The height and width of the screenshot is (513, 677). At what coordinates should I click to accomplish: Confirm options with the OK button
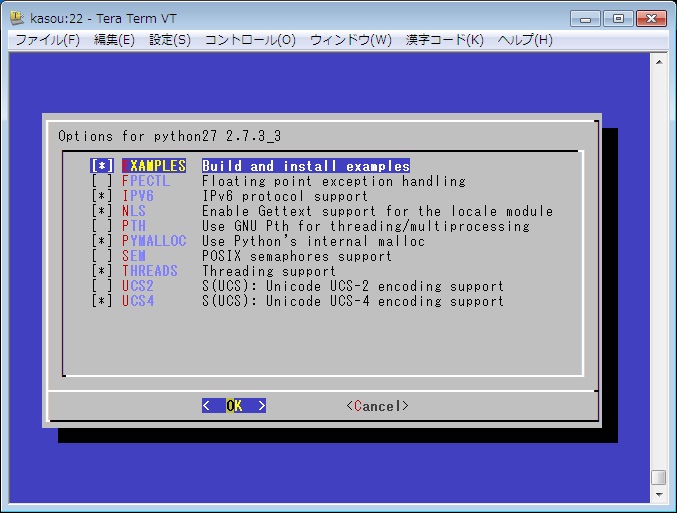pyautogui.click(x=234, y=405)
